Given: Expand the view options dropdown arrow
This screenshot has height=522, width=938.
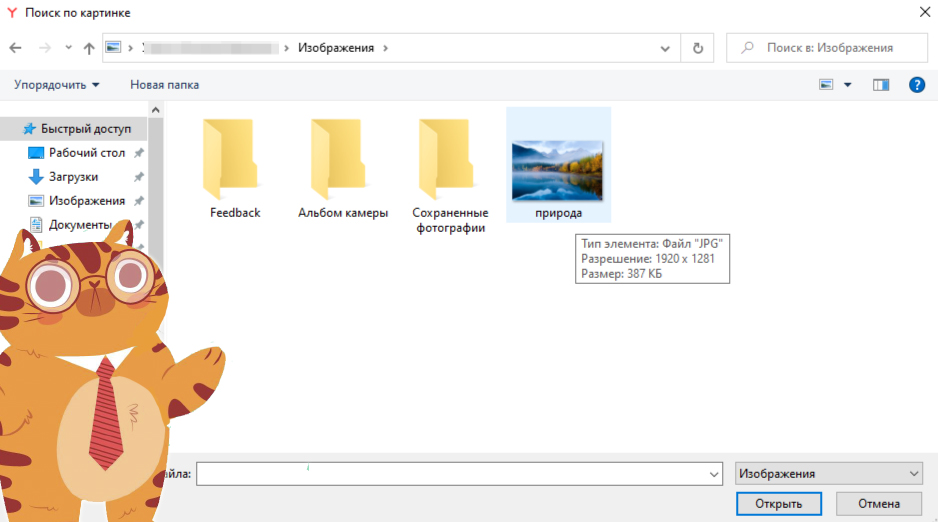Looking at the screenshot, I should 848,85.
